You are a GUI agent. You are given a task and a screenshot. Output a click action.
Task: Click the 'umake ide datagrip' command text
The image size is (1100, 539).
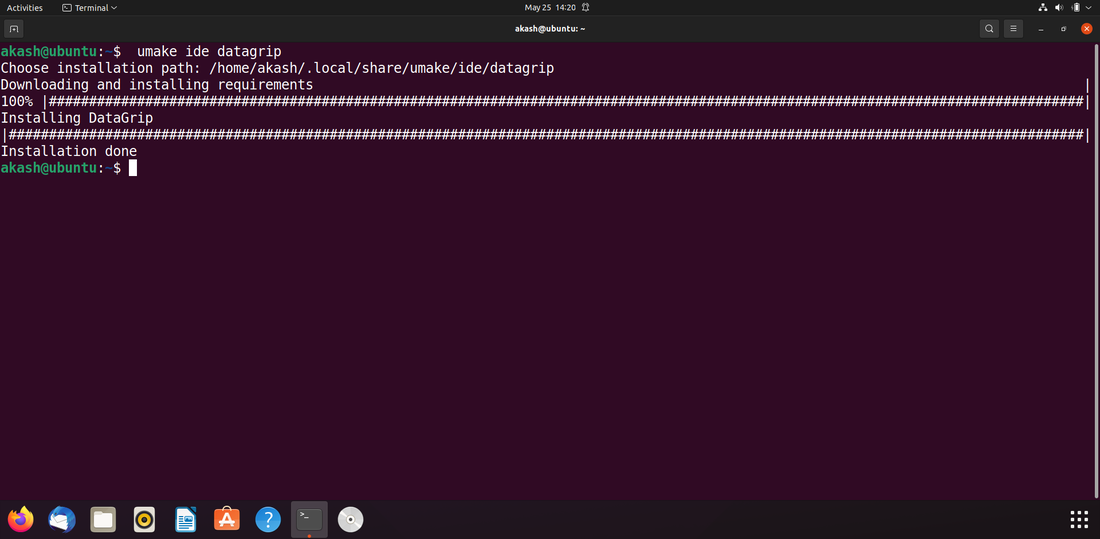(x=209, y=52)
